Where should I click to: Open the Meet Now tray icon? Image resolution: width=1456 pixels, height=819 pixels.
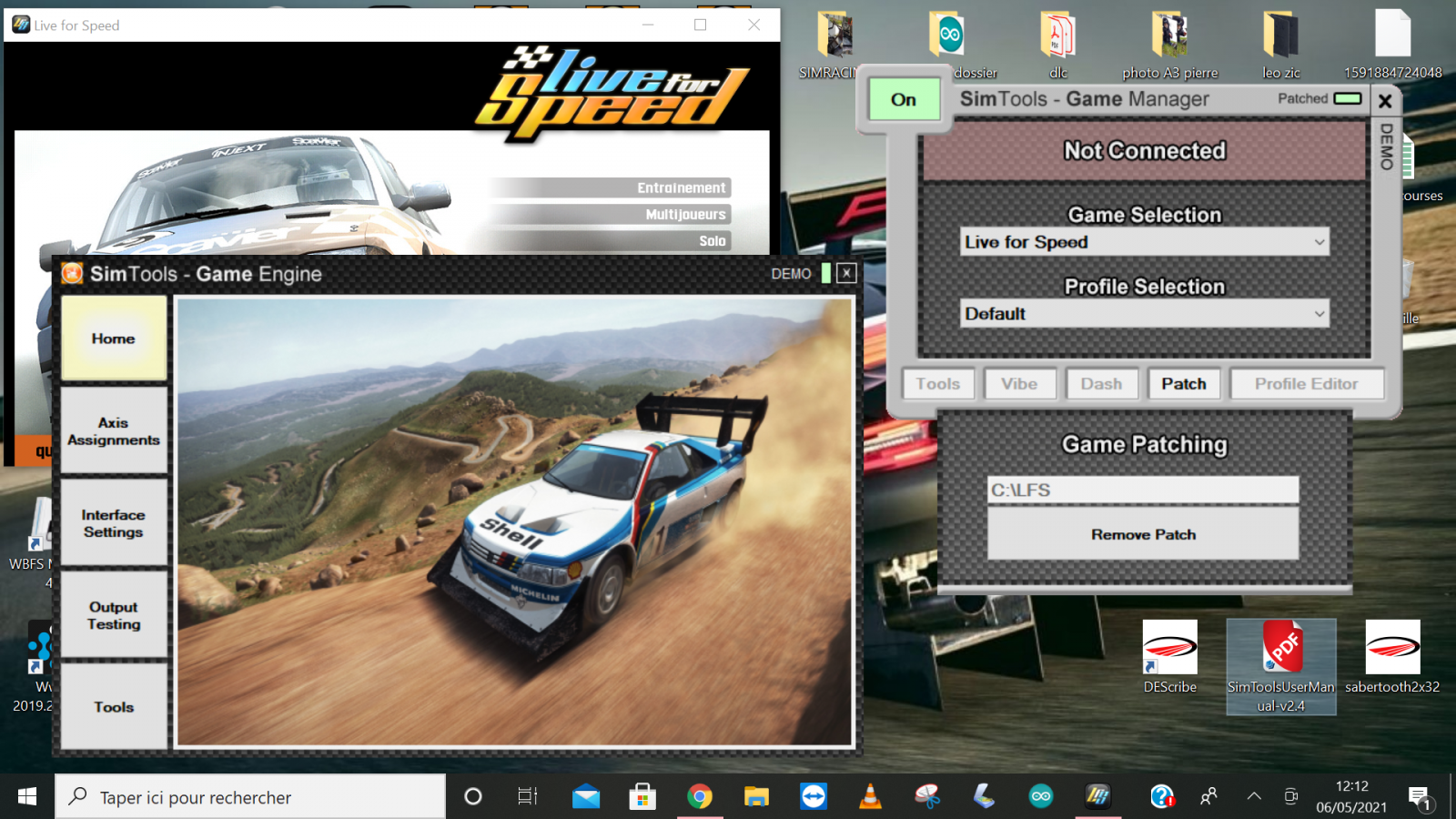[1290, 797]
